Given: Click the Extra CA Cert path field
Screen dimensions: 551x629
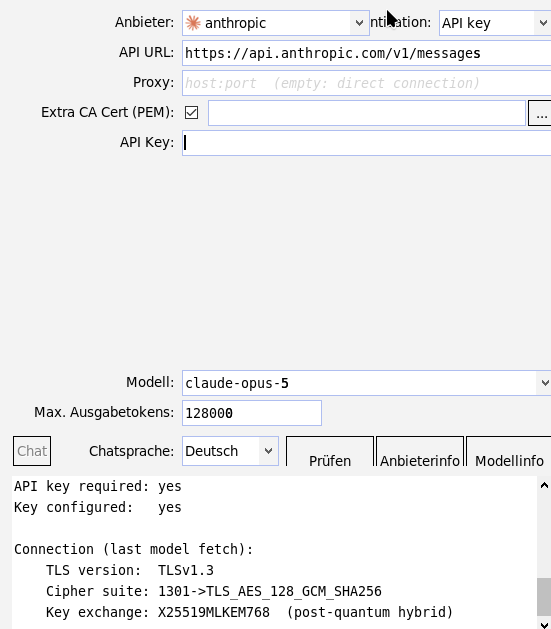Looking at the screenshot, I should point(367,113).
